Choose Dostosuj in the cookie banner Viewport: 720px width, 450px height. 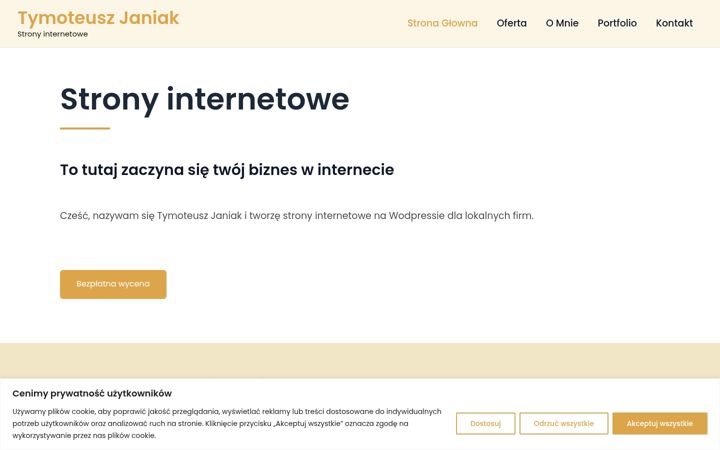pyautogui.click(x=485, y=423)
